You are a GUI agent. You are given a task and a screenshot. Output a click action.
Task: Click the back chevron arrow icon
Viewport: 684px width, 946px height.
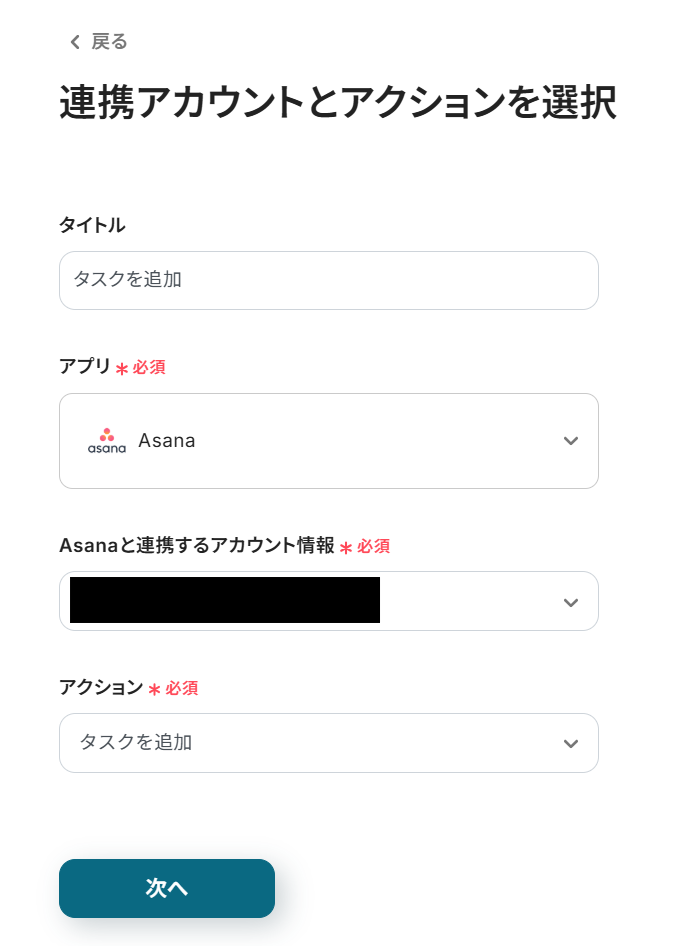tap(74, 42)
